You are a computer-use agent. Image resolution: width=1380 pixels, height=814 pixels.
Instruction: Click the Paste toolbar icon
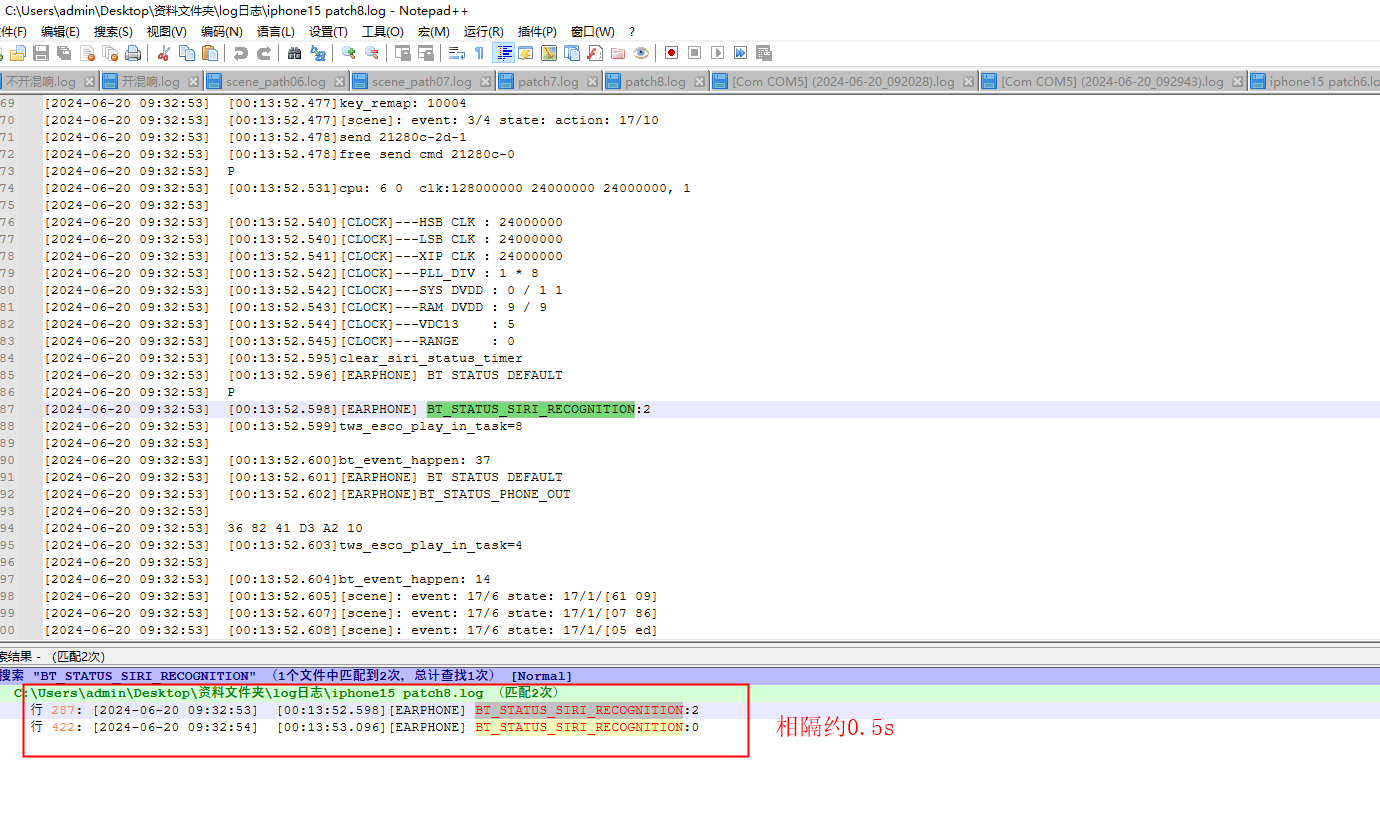pyautogui.click(x=210, y=53)
